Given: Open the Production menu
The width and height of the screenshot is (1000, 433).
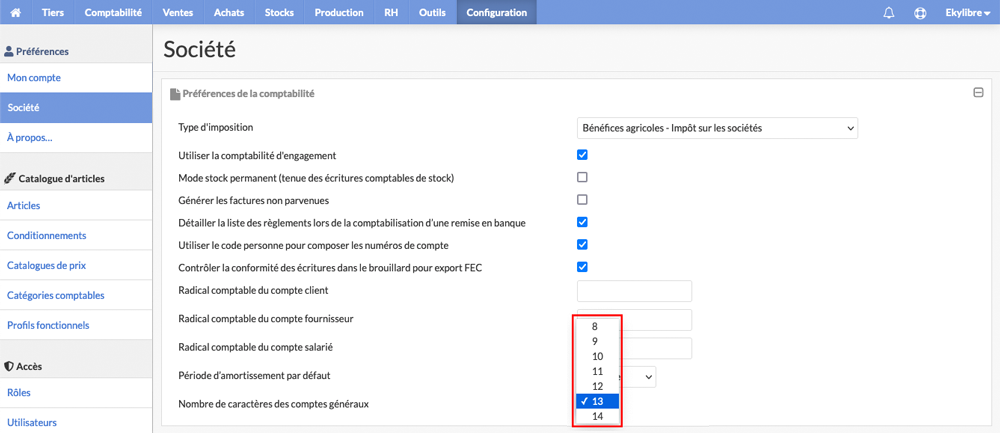Looking at the screenshot, I should click(339, 12).
